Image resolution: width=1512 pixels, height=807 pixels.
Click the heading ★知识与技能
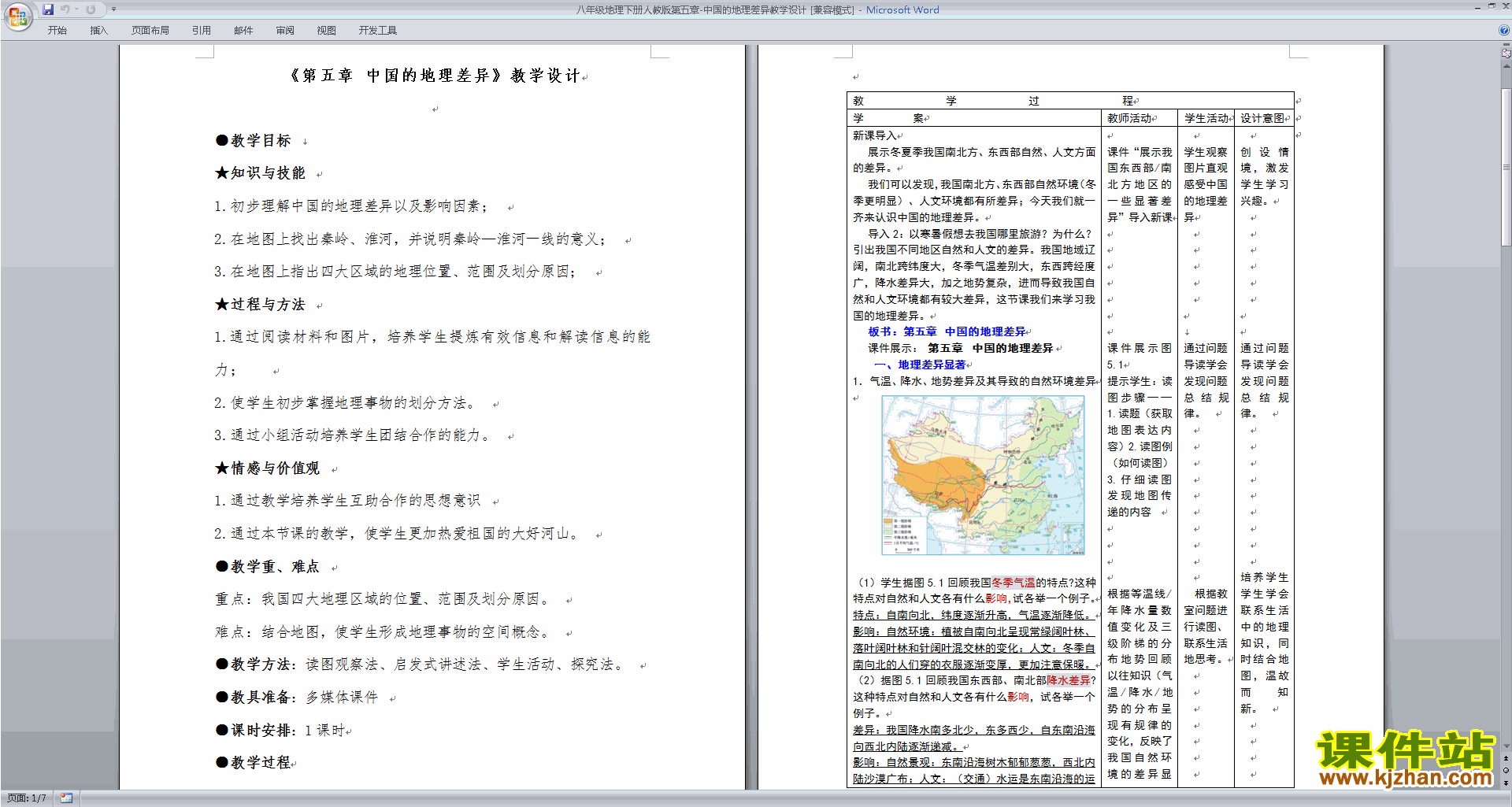pyautogui.click(x=261, y=173)
